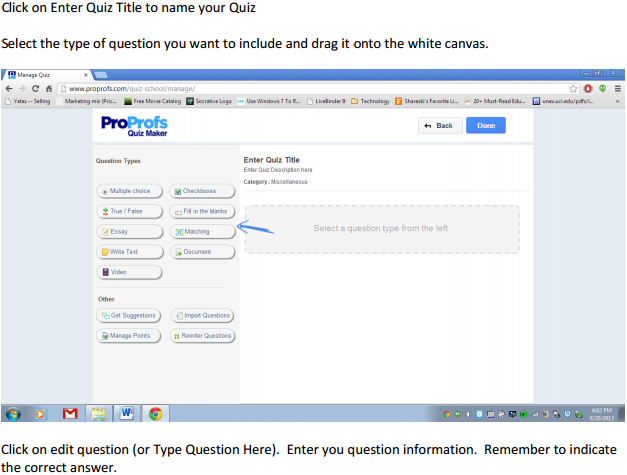Click Manage Points button
The image size is (627, 475).
click(x=128, y=336)
